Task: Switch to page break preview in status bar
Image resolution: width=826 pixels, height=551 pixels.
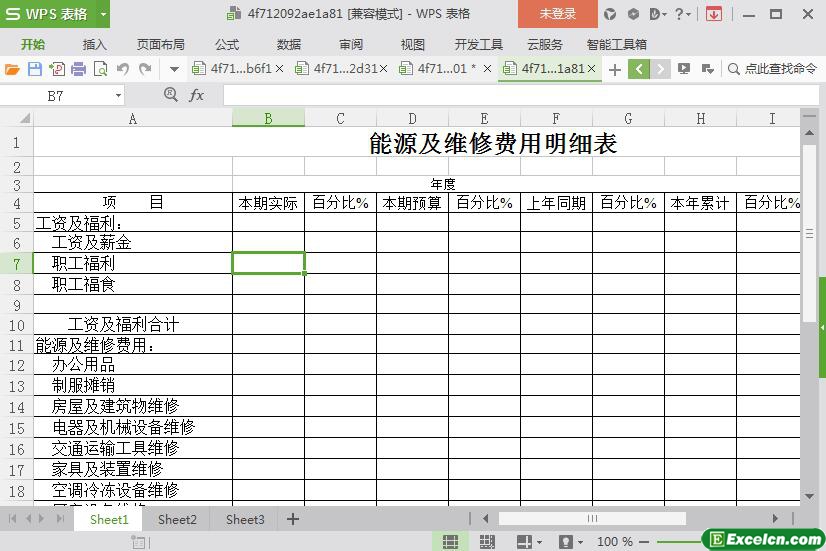Action: (x=487, y=542)
